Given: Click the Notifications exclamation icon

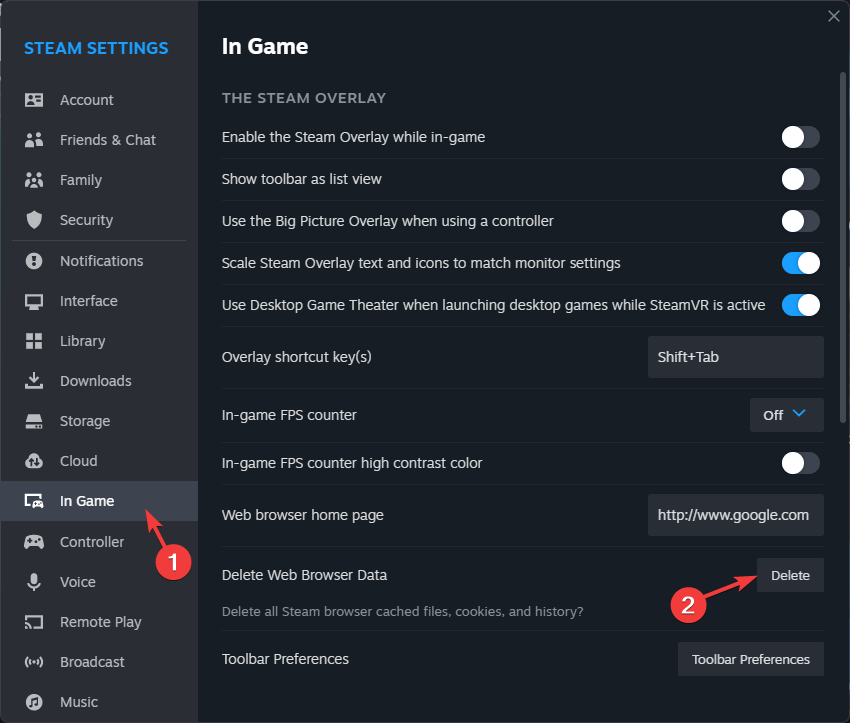Looking at the screenshot, I should pos(34,261).
